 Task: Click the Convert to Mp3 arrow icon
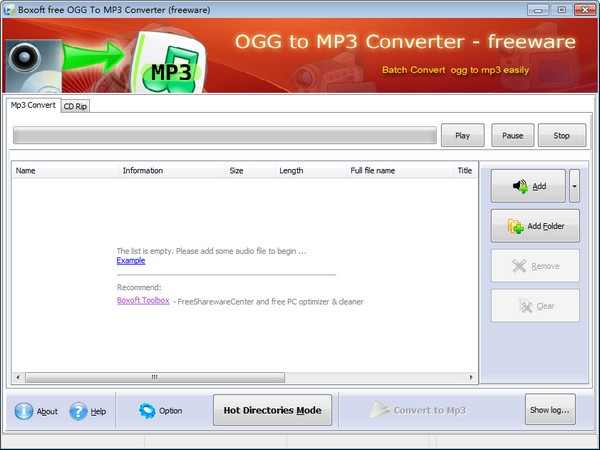(x=378, y=410)
